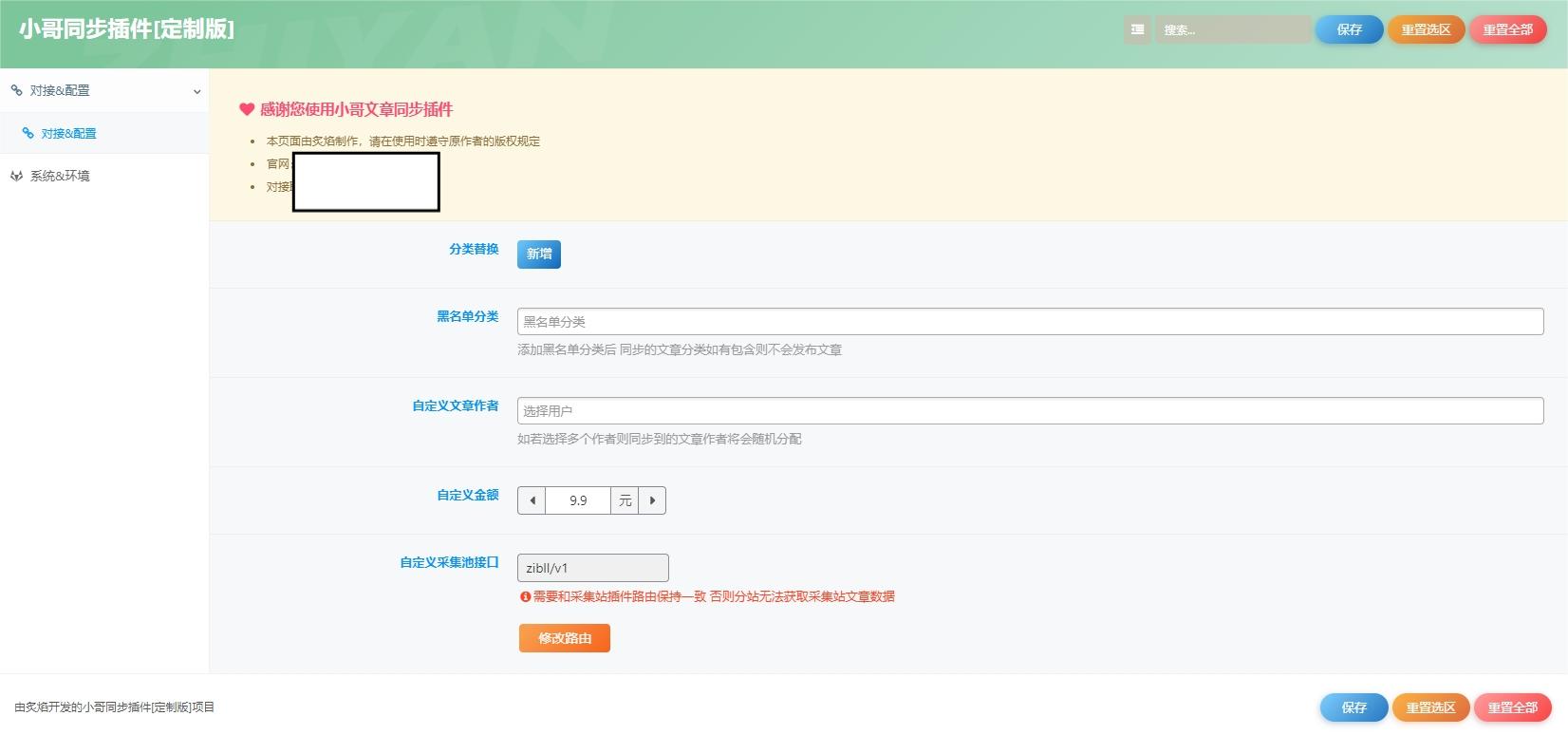Click the 元 unit label beside the amount
Screen dimensions: 1568x735
(x=625, y=500)
